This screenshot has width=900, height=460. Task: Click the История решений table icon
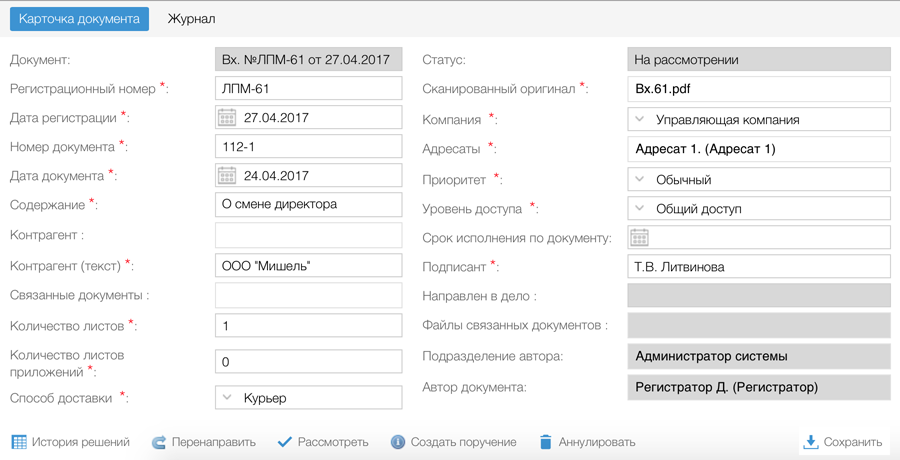[19, 442]
